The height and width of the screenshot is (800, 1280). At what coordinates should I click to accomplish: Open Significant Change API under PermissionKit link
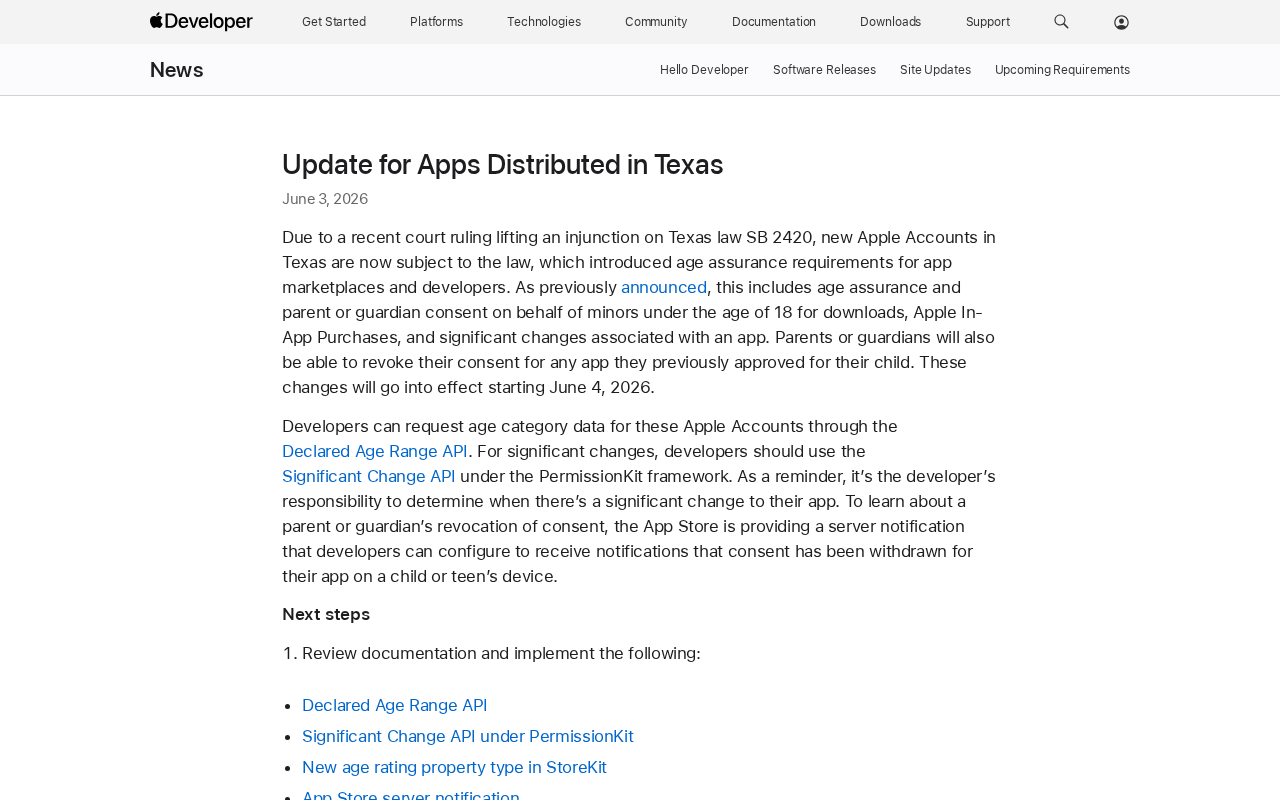coord(468,736)
